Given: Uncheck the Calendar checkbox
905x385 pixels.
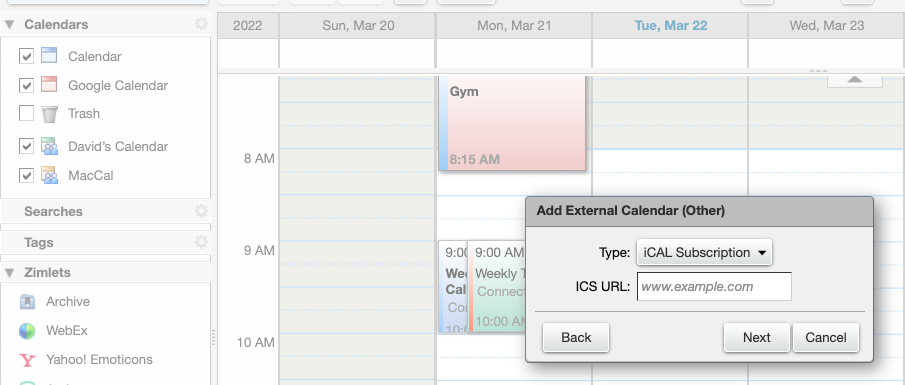Looking at the screenshot, I should [26, 56].
